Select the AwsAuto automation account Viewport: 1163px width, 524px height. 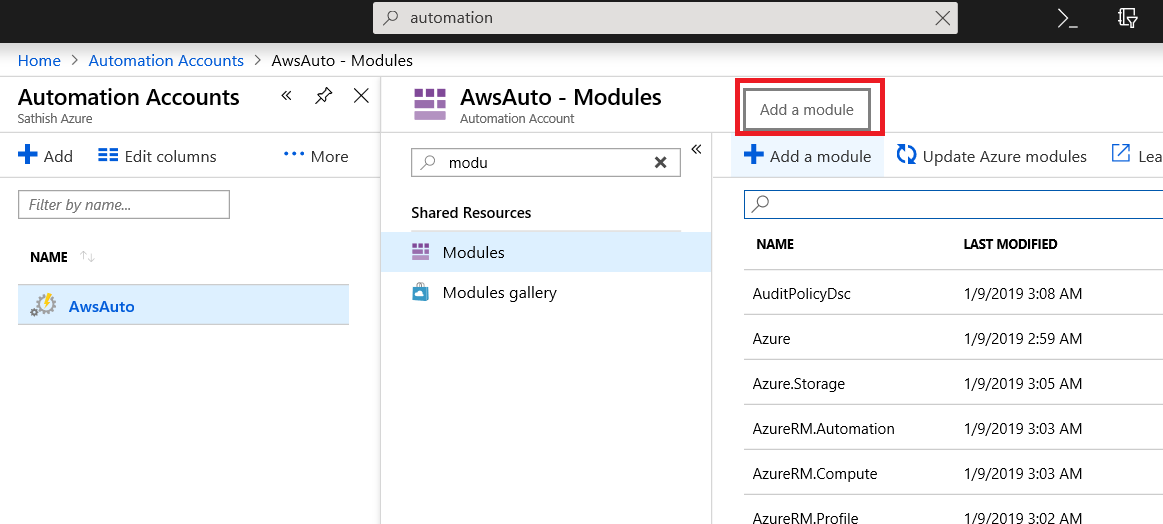(x=101, y=306)
